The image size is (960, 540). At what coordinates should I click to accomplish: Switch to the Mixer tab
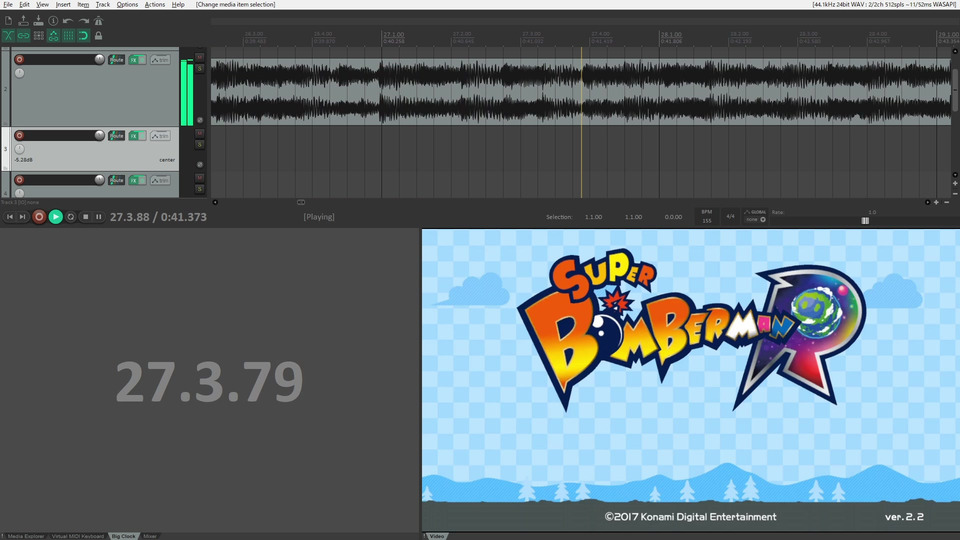tap(150, 536)
